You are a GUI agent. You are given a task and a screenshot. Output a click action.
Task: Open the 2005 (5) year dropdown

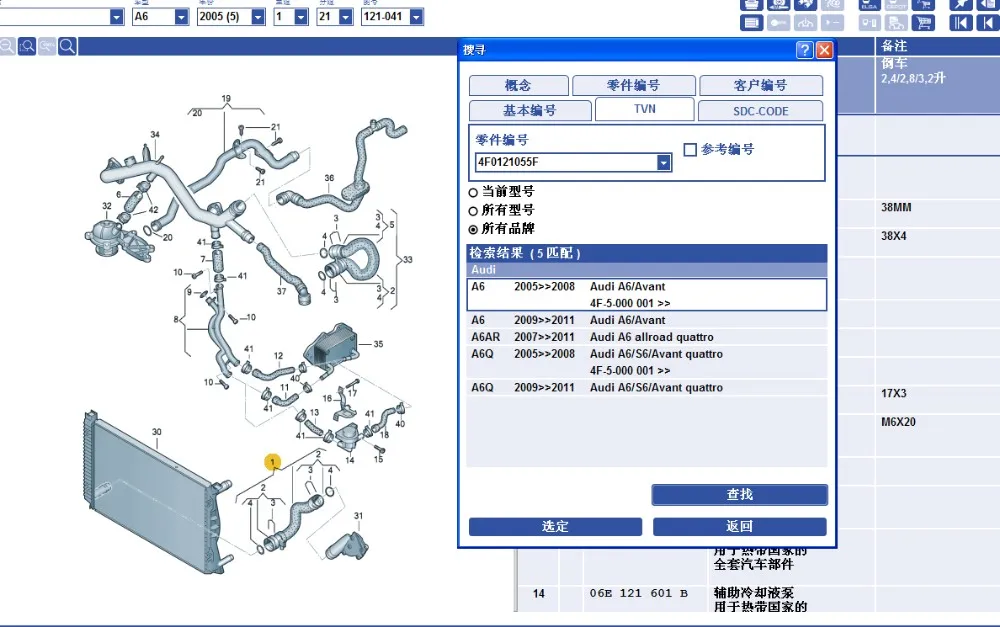tap(258, 17)
